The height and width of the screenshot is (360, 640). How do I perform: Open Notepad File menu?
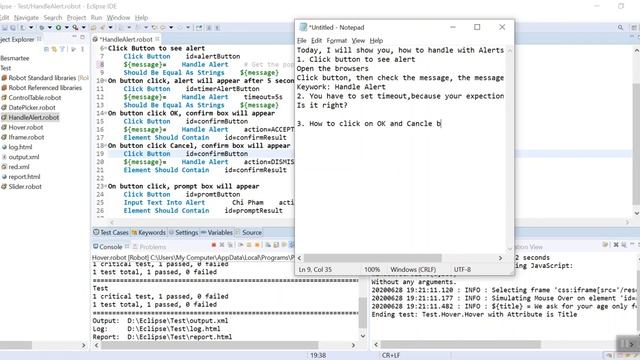coord(302,40)
